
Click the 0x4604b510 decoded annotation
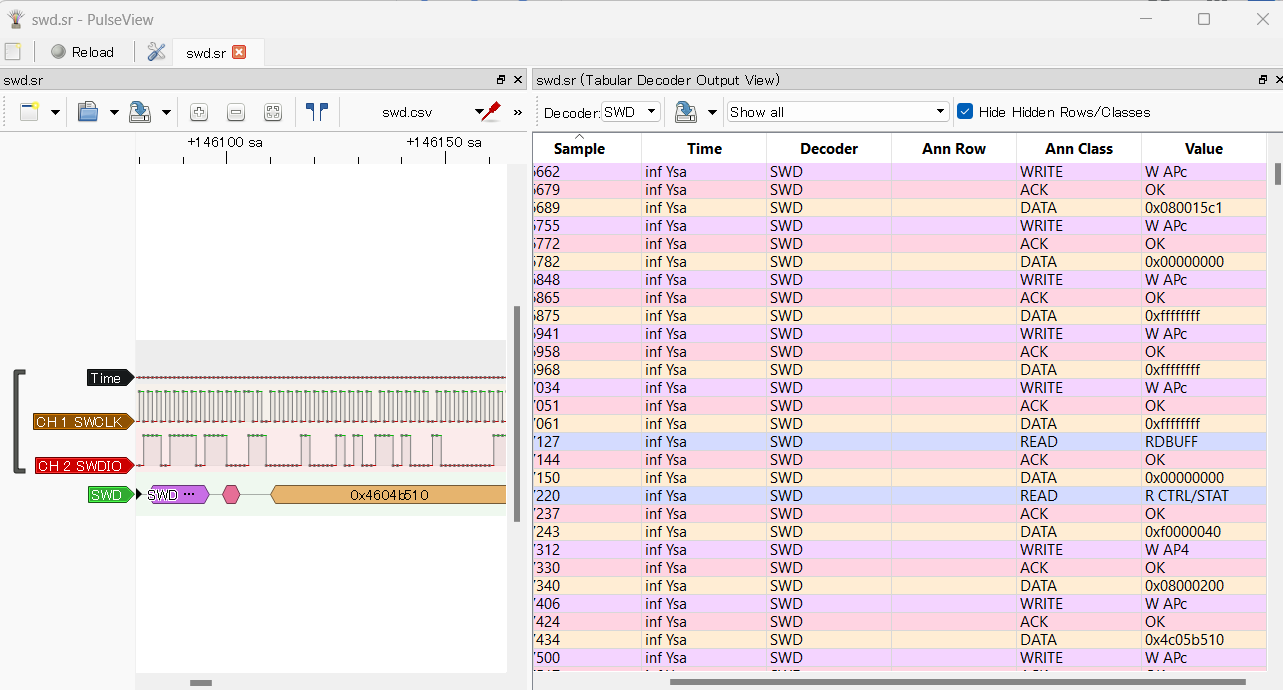pos(389,495)
